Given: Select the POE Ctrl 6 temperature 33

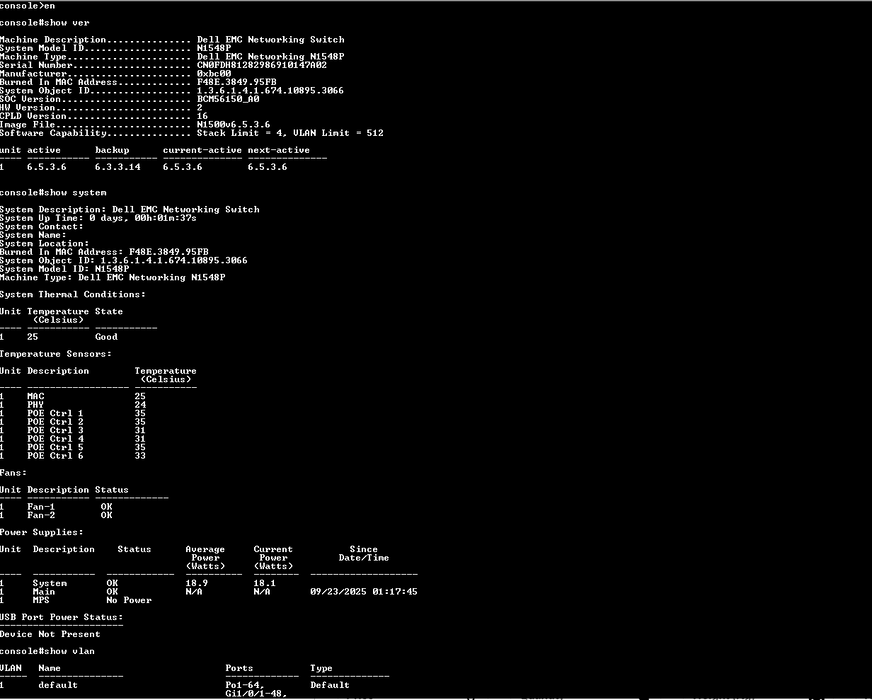Looking at the screenshot, I should [140, 456].
